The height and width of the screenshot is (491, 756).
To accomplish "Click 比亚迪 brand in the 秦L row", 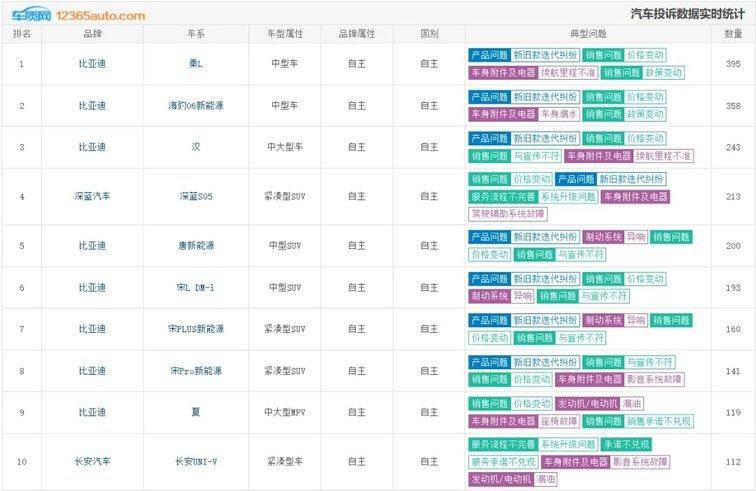I will click(93, 64).
